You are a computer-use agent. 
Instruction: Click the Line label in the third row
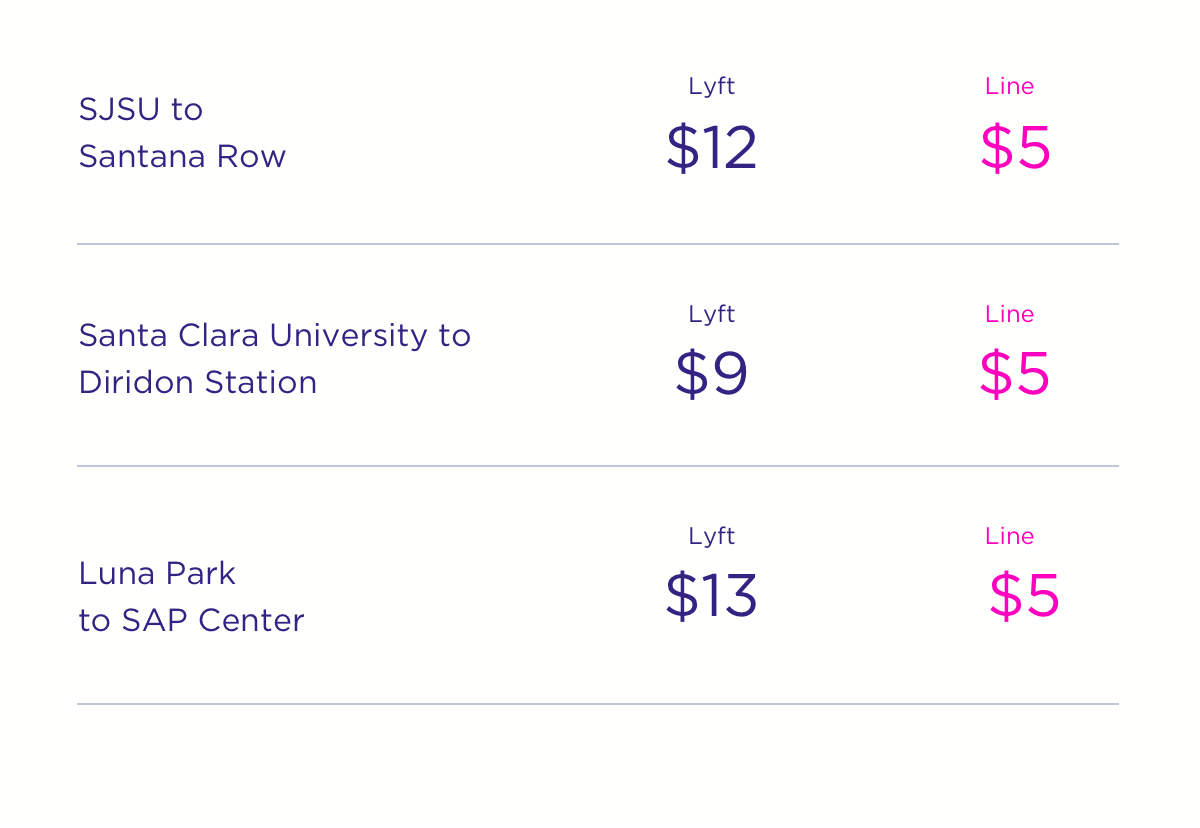click(x=1009, y=536)
